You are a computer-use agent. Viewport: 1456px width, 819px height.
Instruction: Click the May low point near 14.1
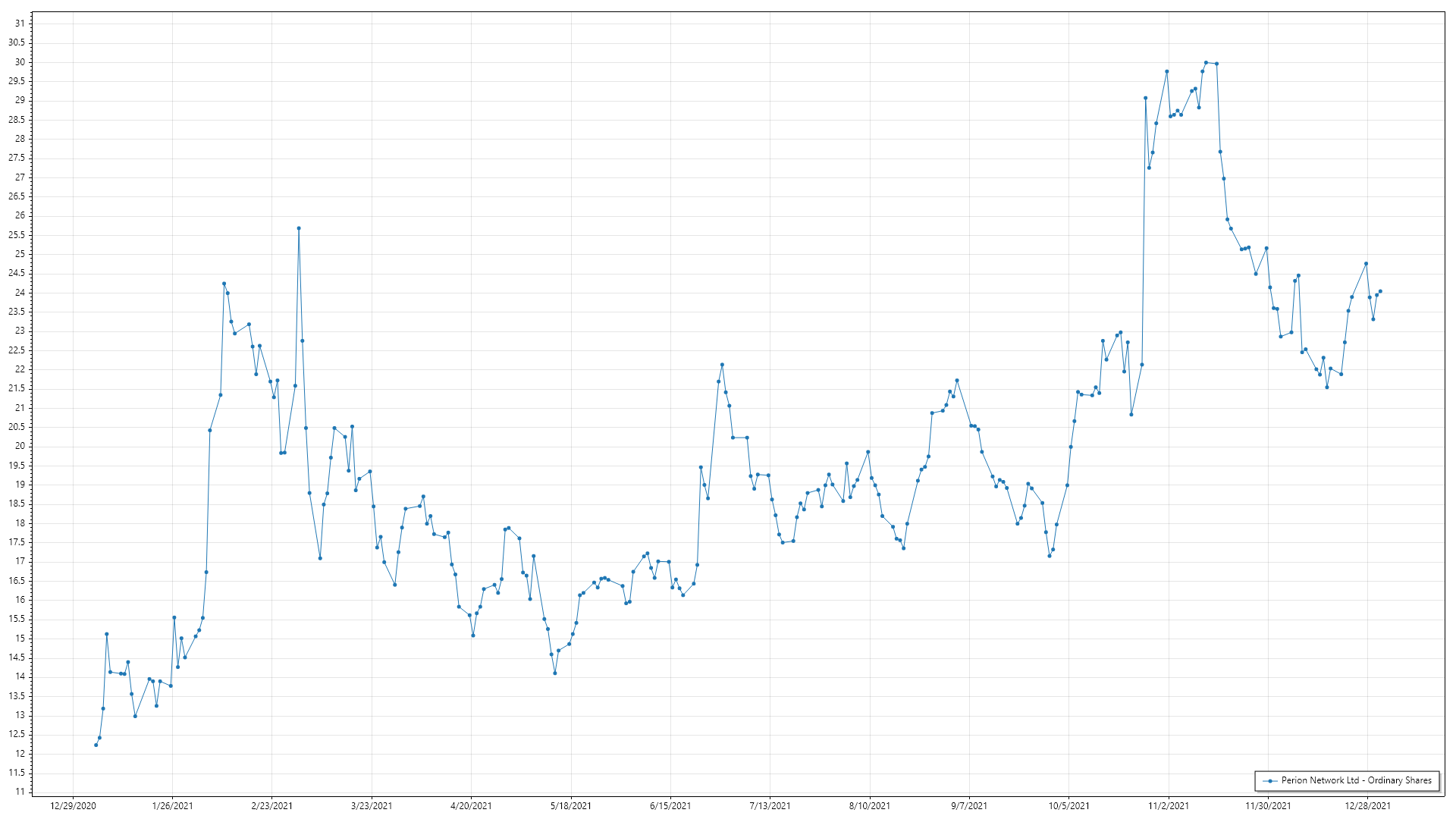555,673
